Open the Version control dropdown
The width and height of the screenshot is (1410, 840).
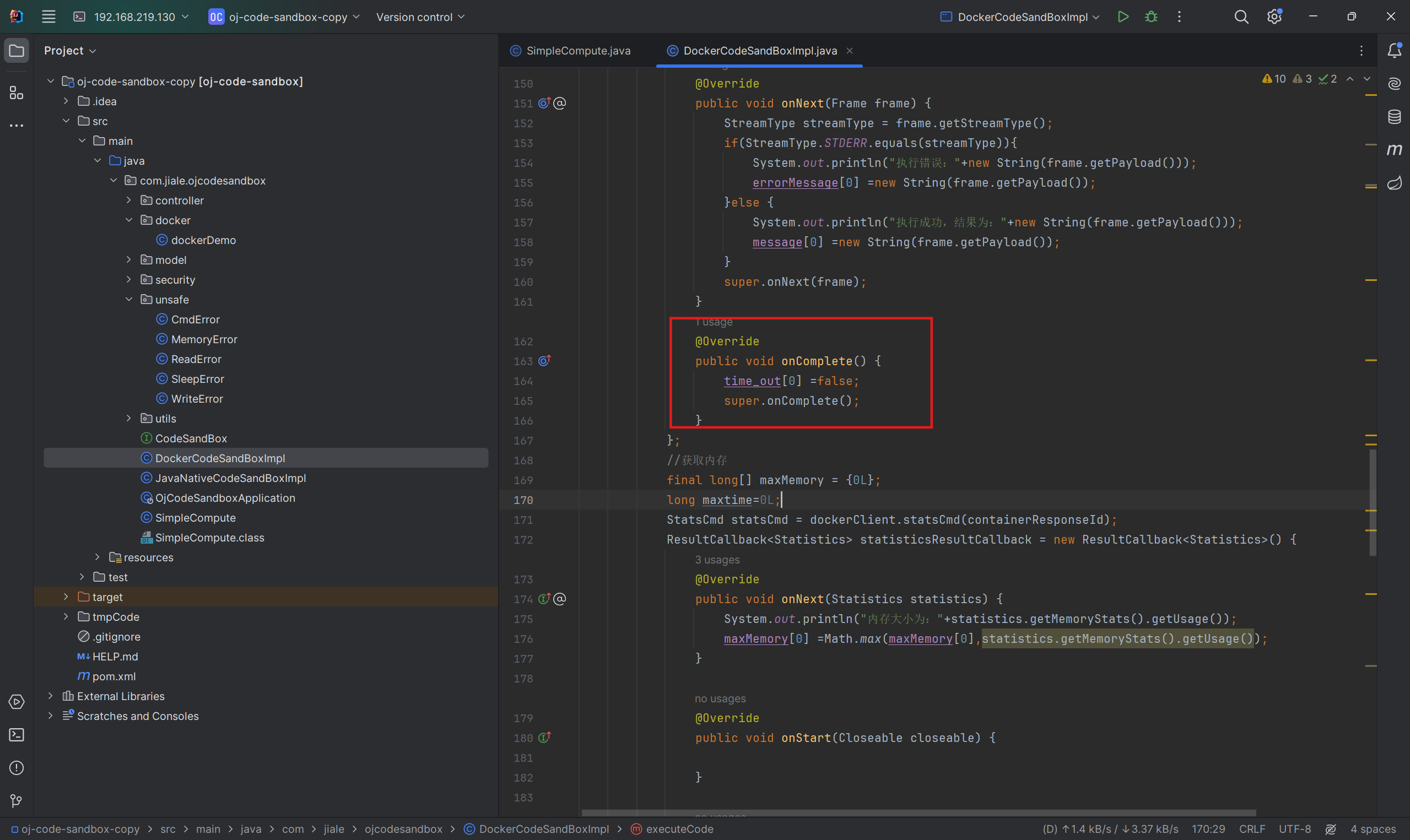click(x=420, y=17)
